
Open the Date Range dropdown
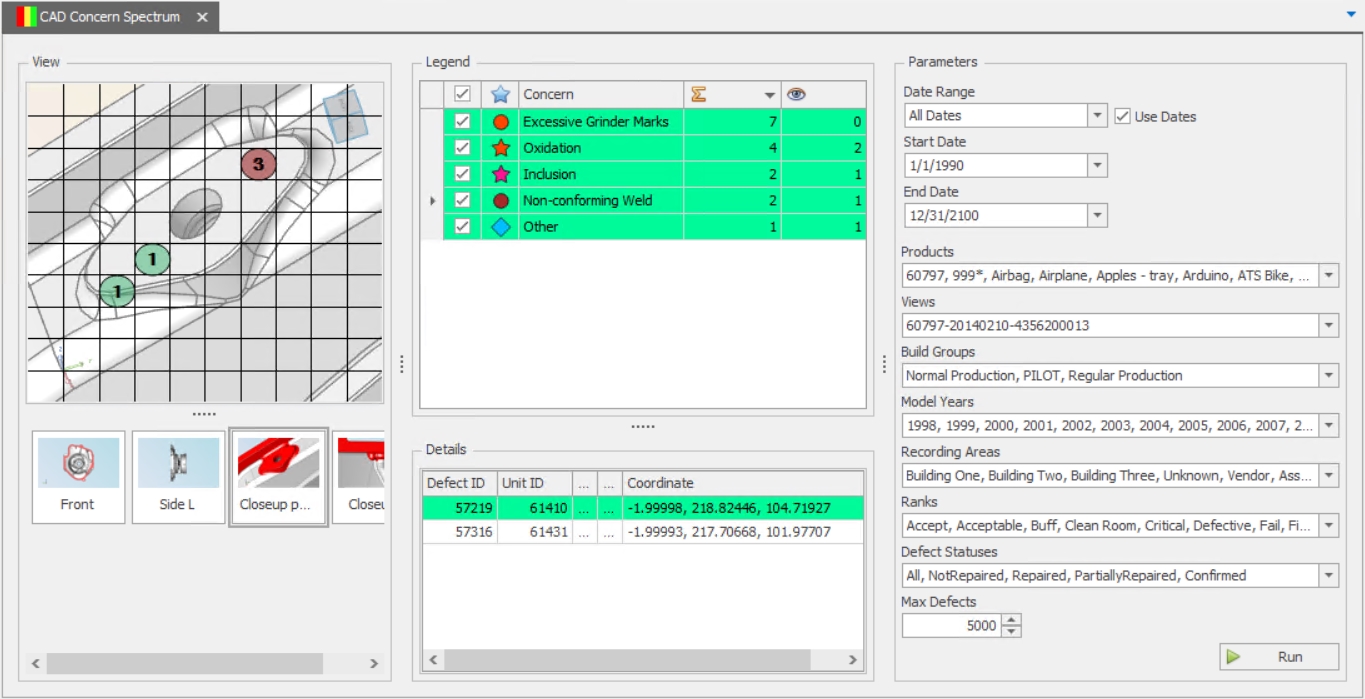[1097, 116]
